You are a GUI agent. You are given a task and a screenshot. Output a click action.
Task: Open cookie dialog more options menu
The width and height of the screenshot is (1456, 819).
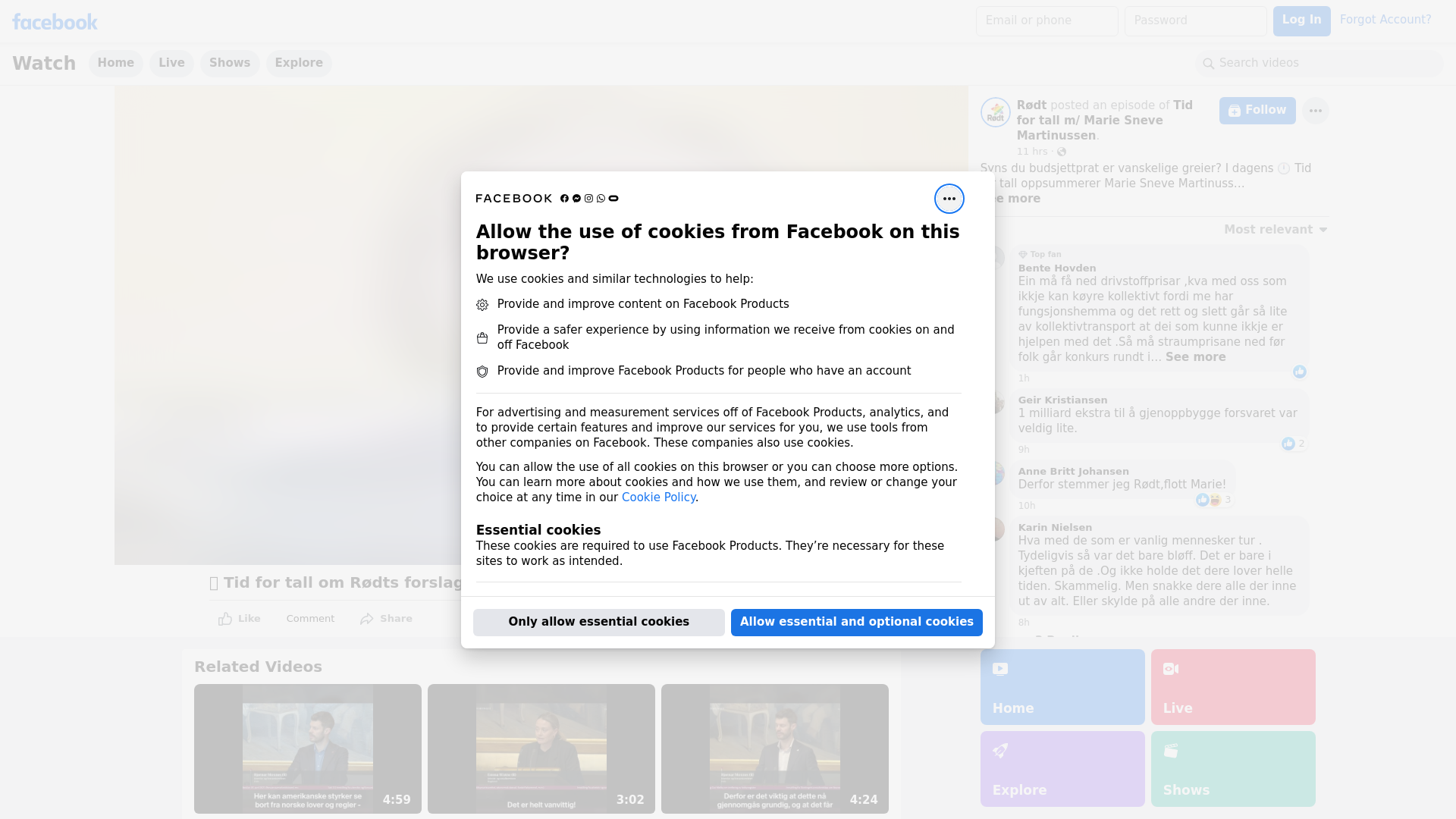(949, 199)
